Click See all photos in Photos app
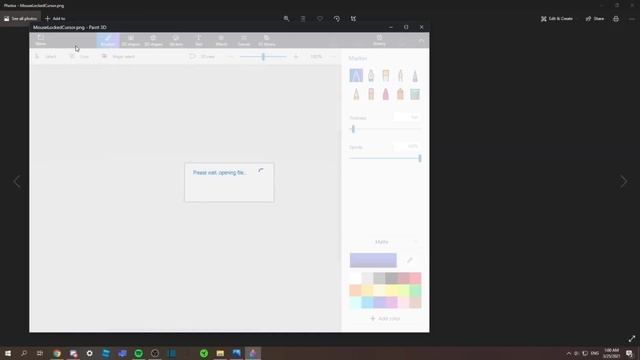This screenshot has height=360, width=640. (20, 19)
